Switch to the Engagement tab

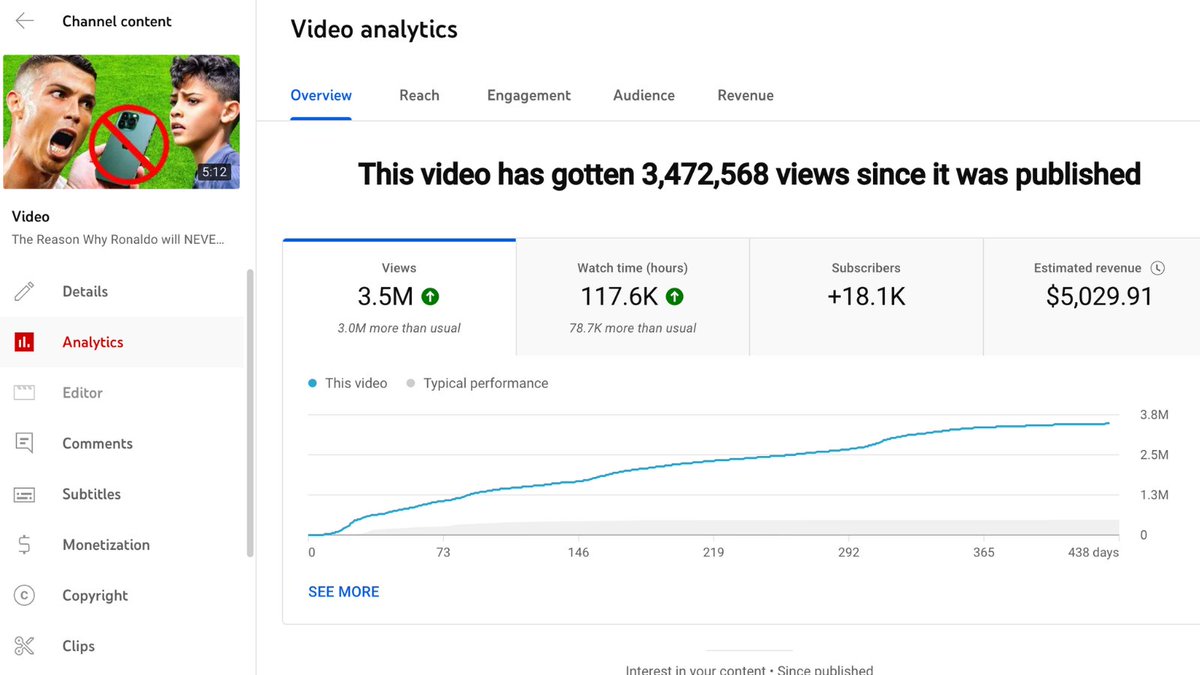coord(529,95)
